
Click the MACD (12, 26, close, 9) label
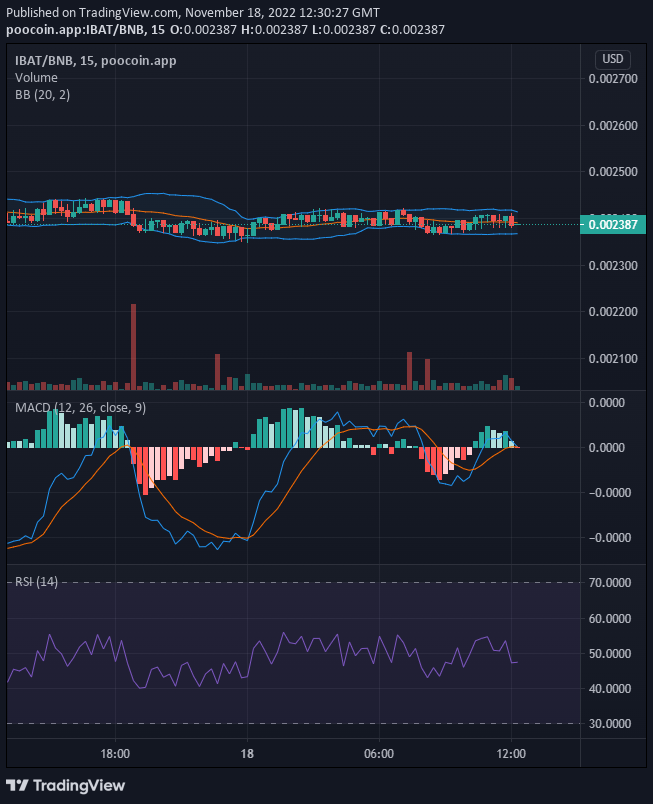point(80,408)
